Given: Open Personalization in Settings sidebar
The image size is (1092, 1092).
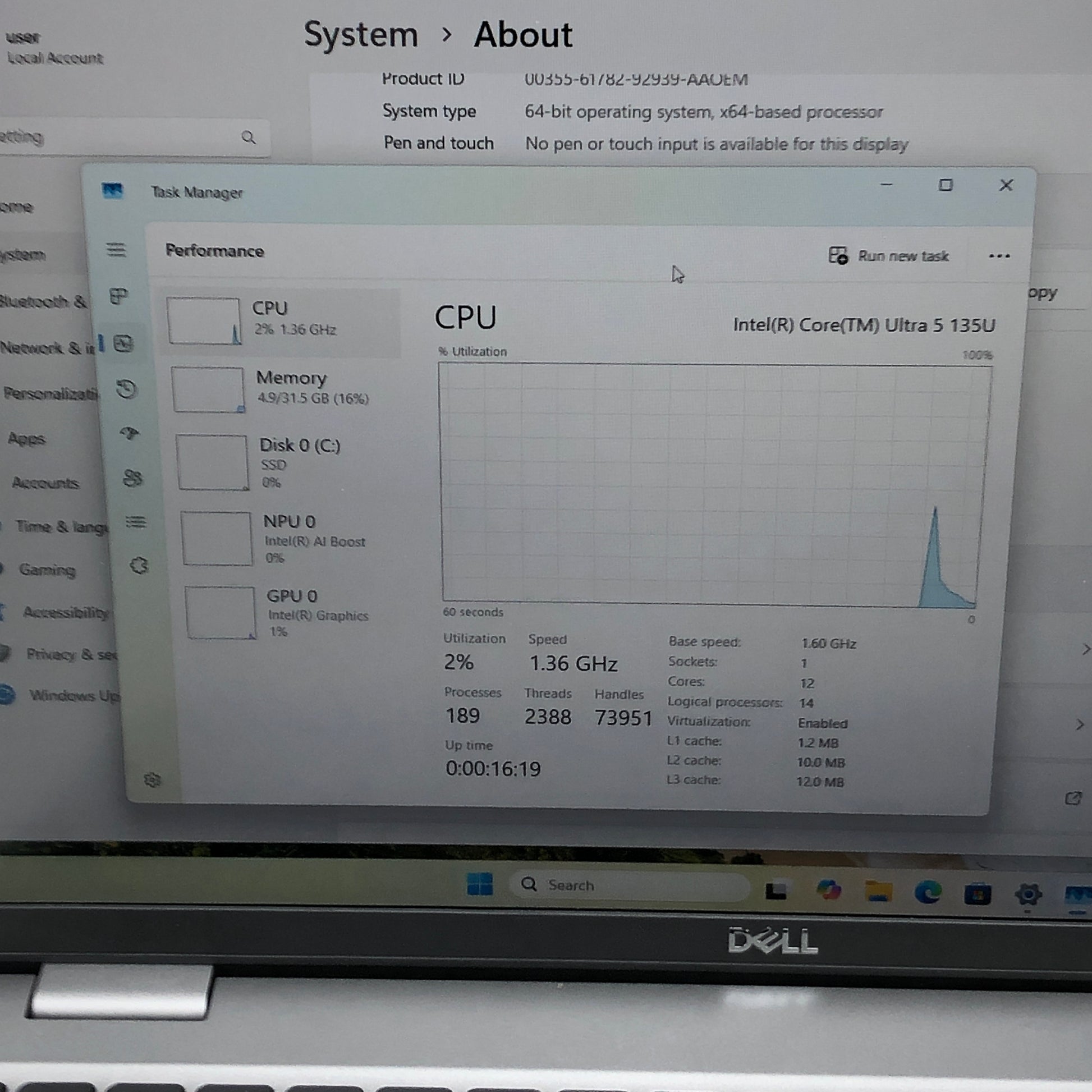Looking at the screenshot, I should coord(51,393).
